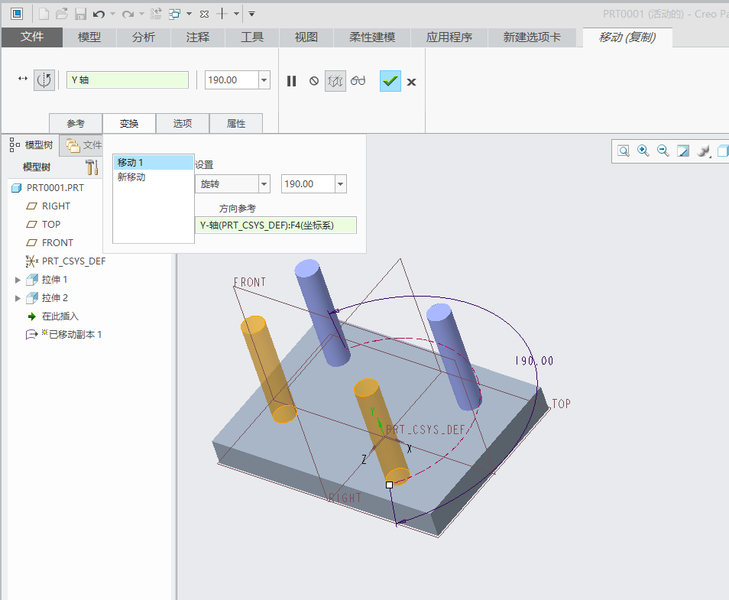This screenshot has height=600, width=729.
Task: Open model tree settings hammer icon
Action: (92, 167)
